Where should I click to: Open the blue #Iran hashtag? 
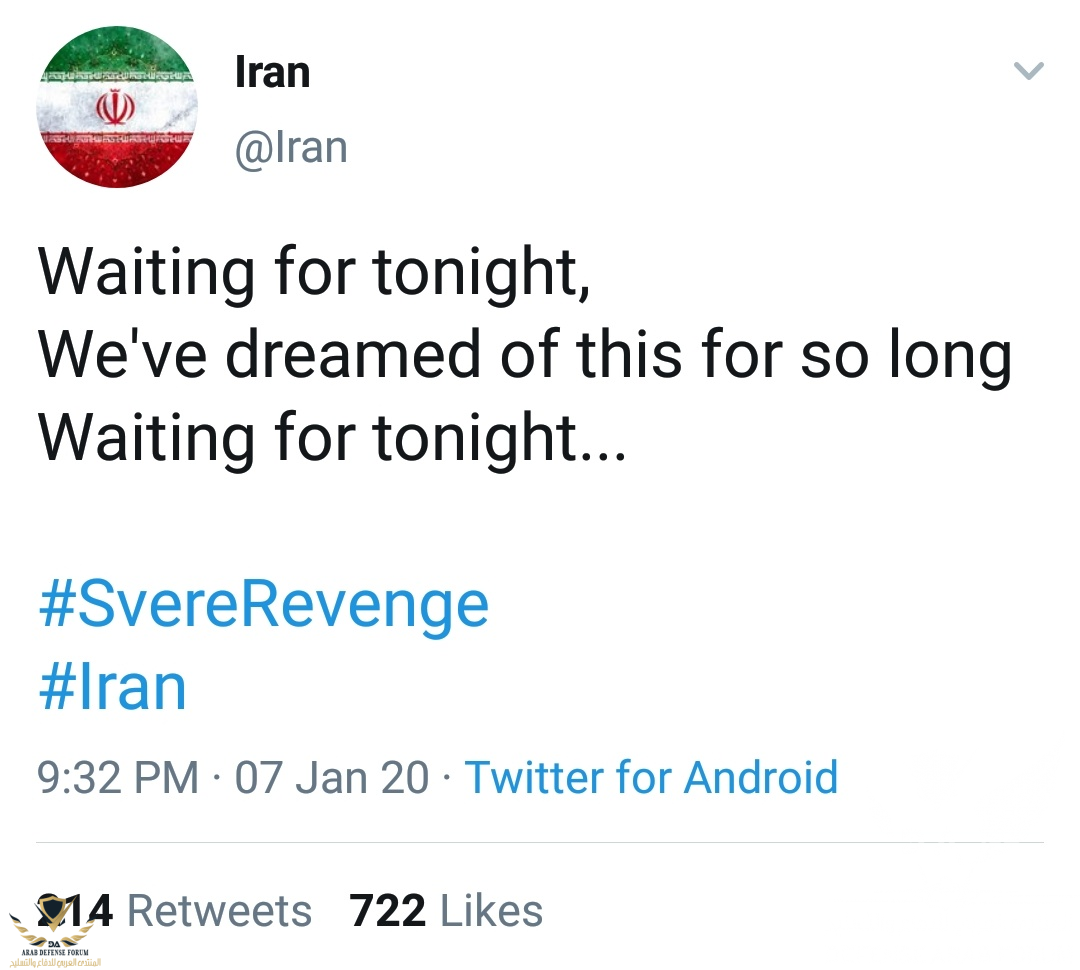(x=112, y=689)
